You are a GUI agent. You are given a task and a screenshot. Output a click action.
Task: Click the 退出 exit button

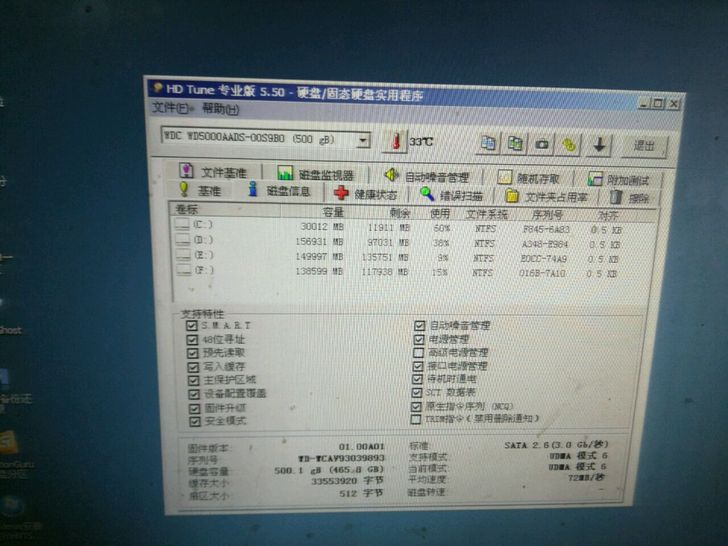(644, 147)
